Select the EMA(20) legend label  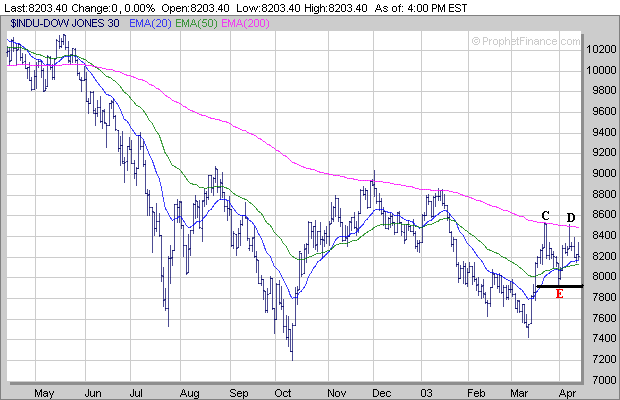(151, 23)
